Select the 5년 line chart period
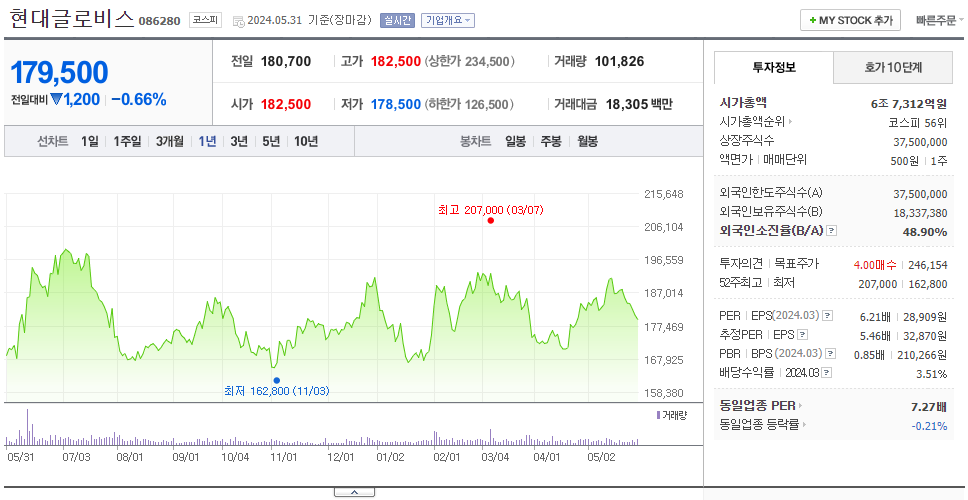The width and height of the screenshot is (968, 500). click(x=271, y=141)
